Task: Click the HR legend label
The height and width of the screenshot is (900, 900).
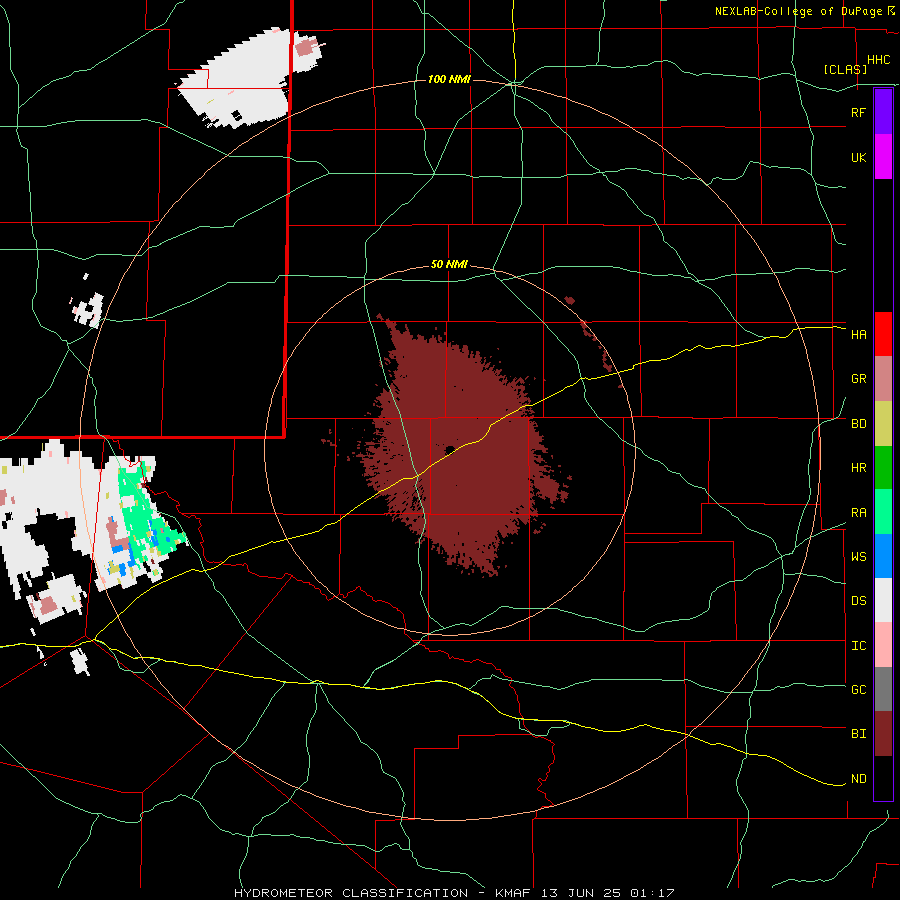Action: 858,468
